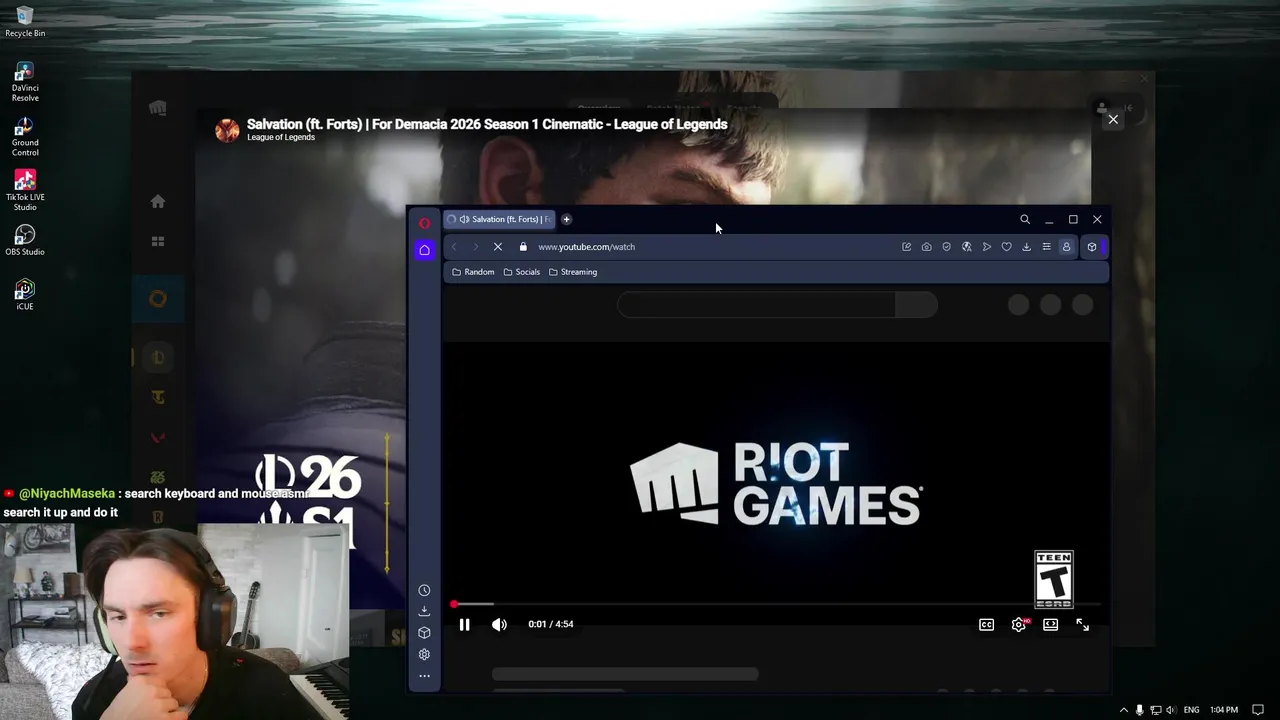
Task: Click the extensions cube icon beside address bar
Action: (x=1092, y=247)
